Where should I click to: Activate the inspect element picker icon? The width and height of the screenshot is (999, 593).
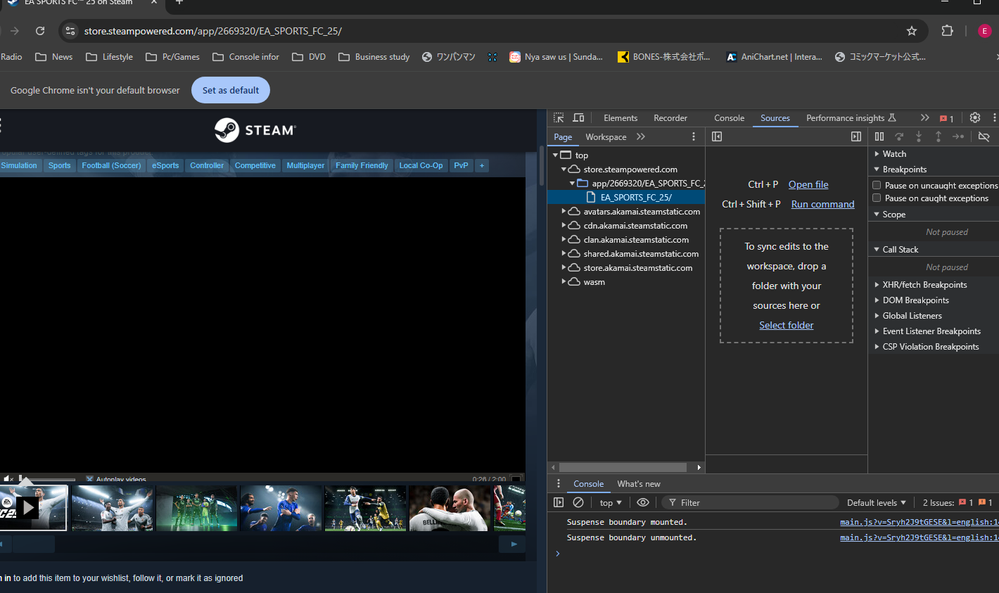point(559,118)
